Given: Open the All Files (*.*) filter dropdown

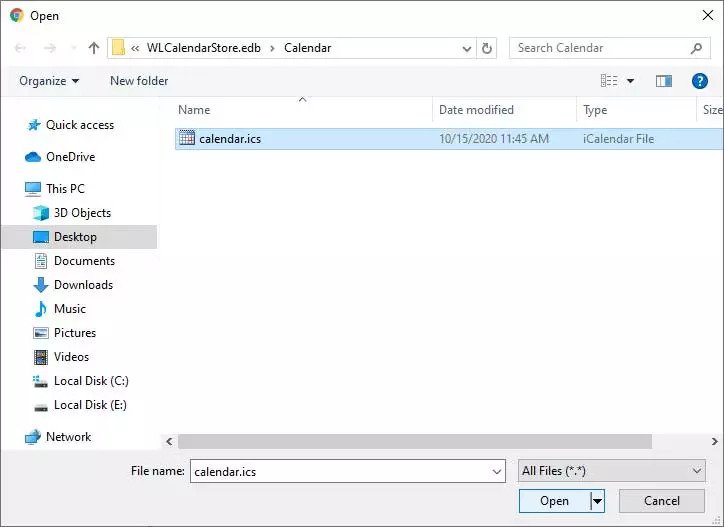Looking at the screenshot, I should pos(612,471).
